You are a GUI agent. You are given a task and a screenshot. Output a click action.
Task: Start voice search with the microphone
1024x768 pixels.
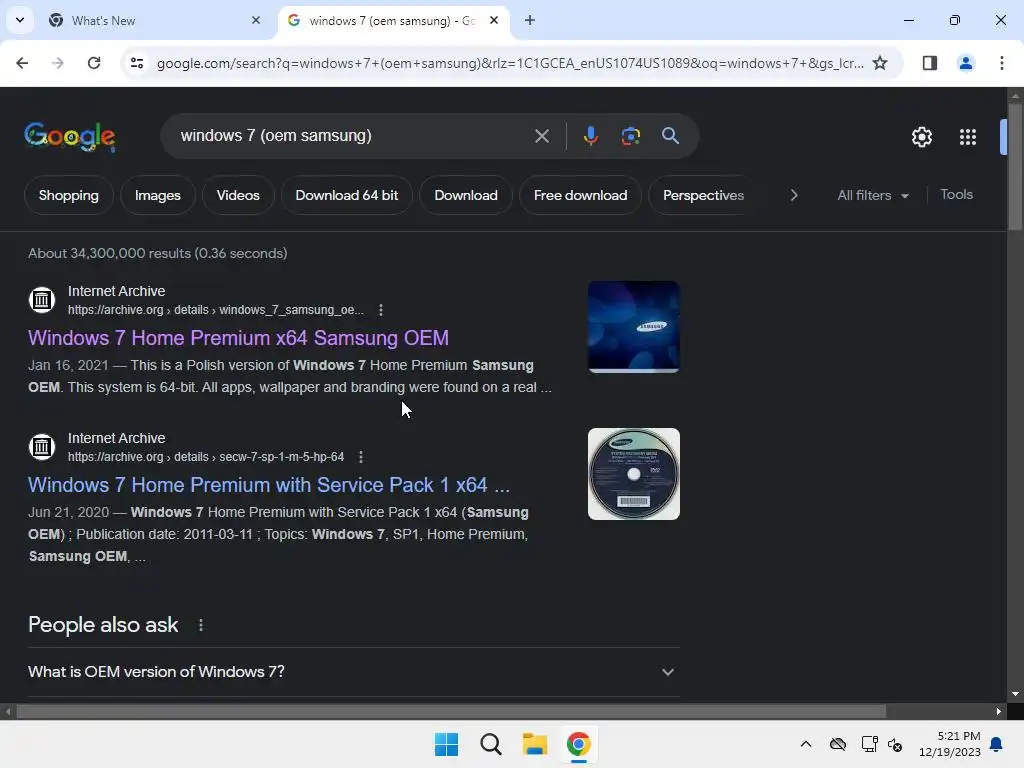pos(590,136)
